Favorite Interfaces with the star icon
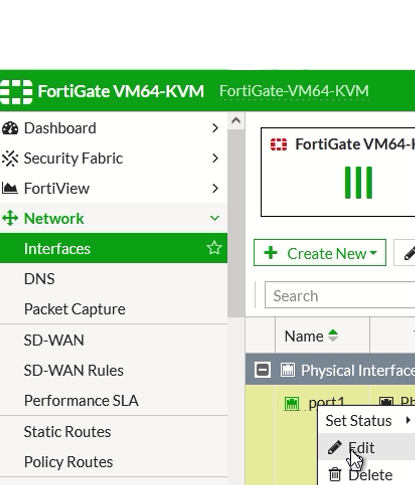Viewport: 415px width, 485px height. tap(214, 248)
